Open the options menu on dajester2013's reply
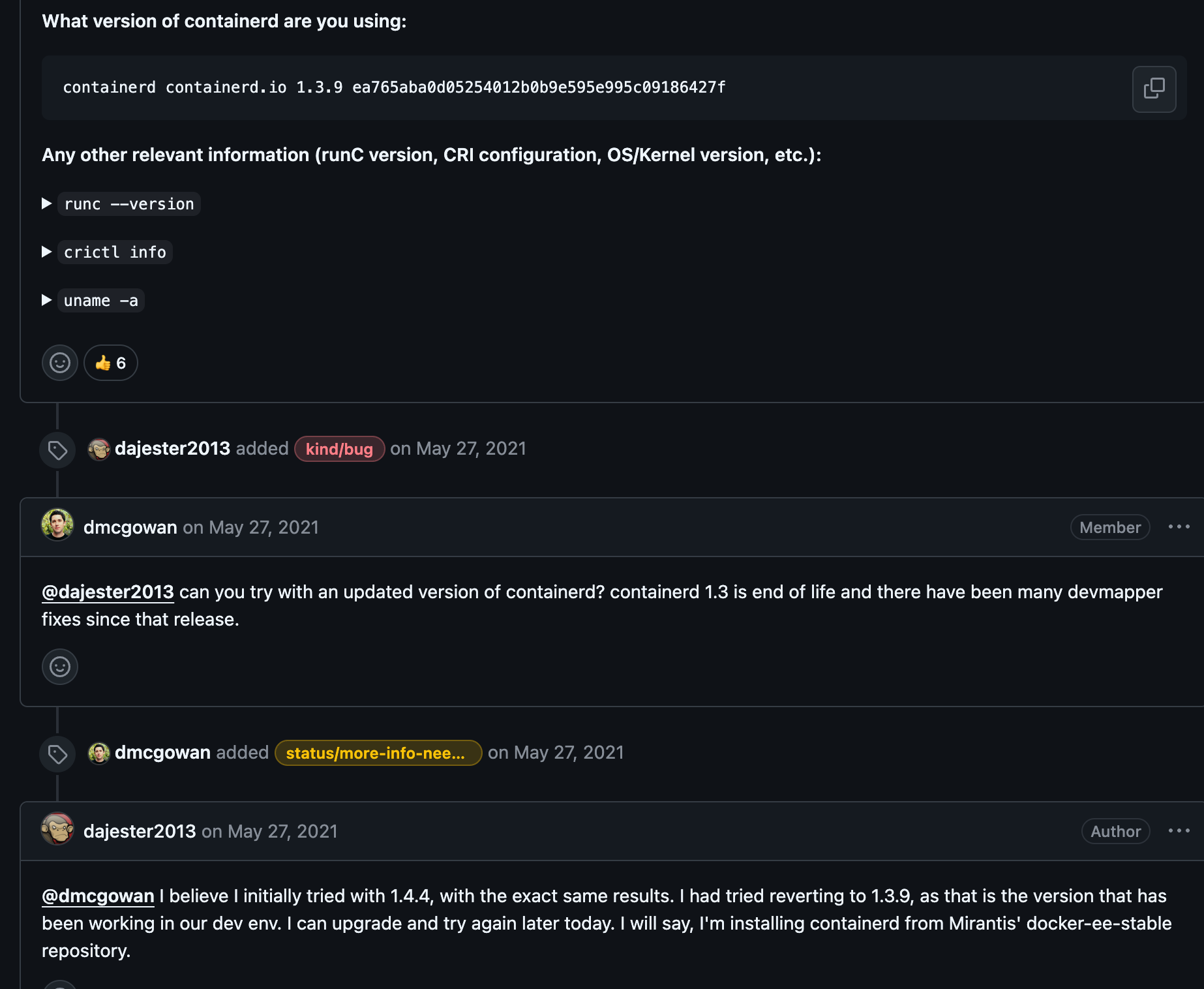 (1179, 831)
